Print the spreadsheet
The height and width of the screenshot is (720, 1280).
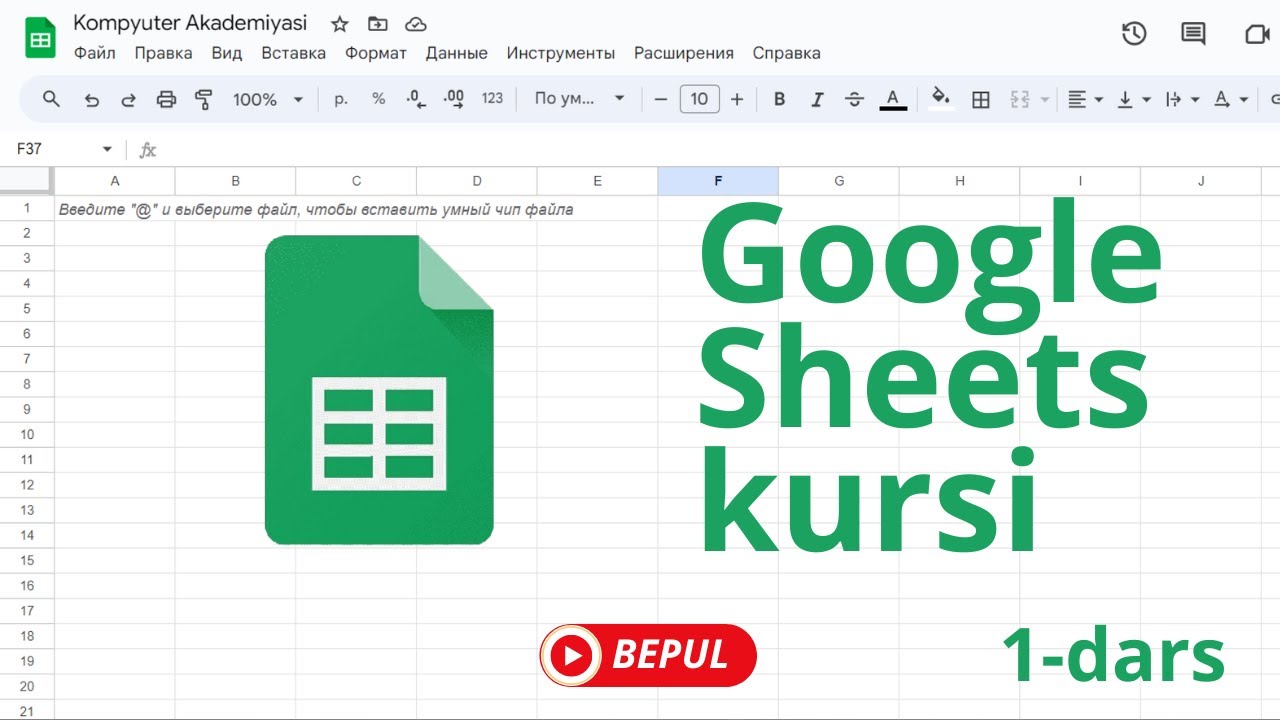166,99
